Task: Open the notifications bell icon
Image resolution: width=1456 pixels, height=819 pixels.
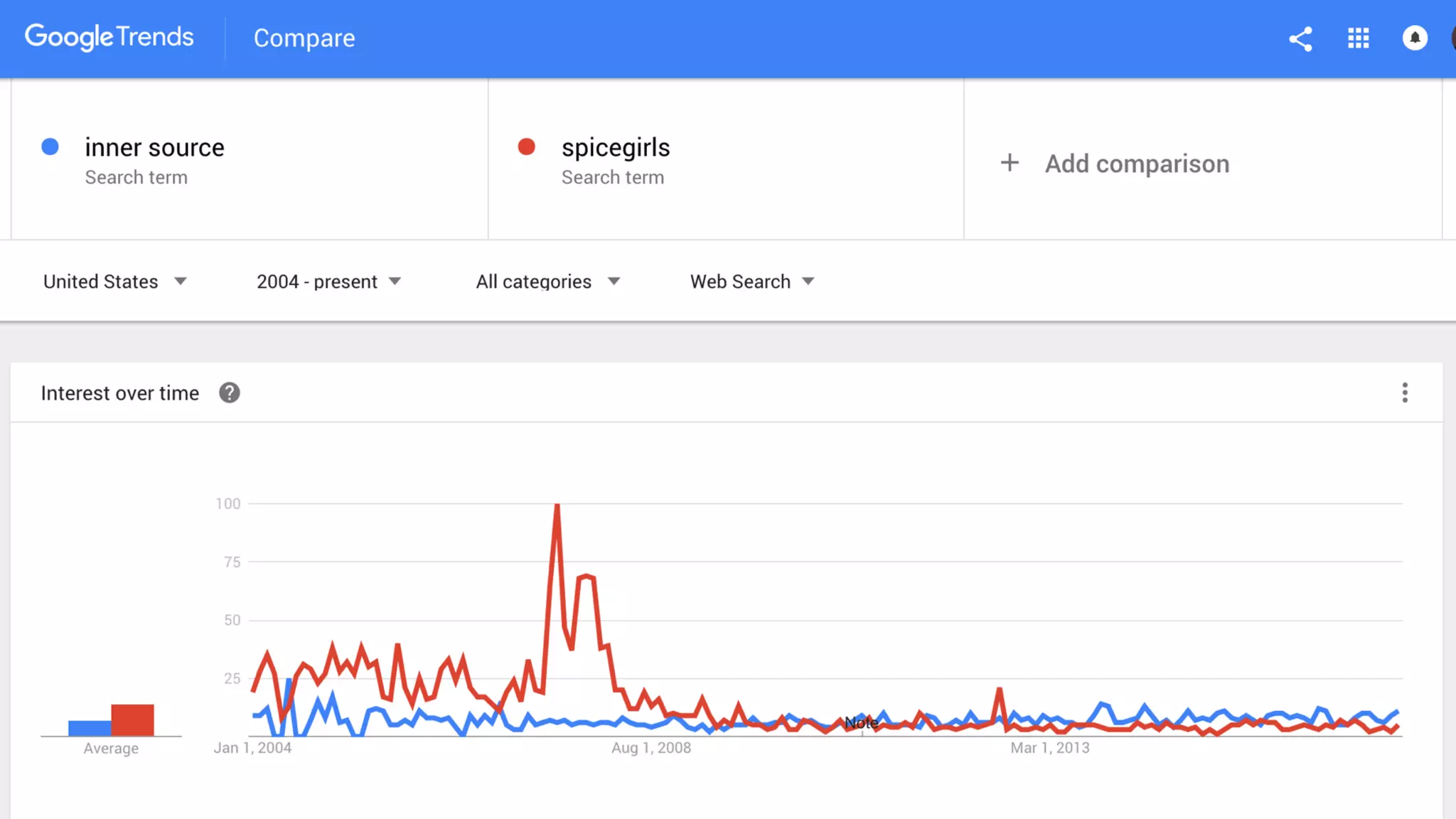Action: click(x=1415, y=38)
